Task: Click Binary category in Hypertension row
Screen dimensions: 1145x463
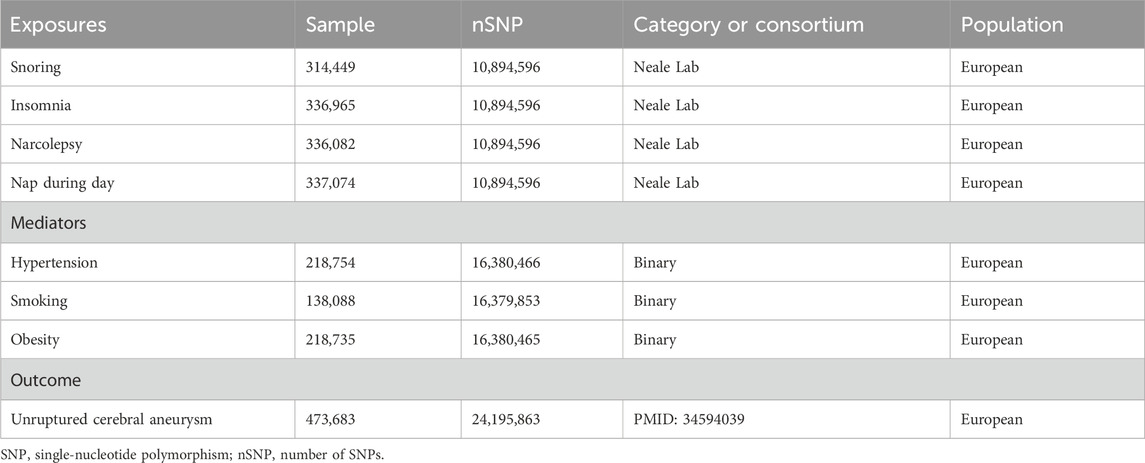Action: coord(655,263)
